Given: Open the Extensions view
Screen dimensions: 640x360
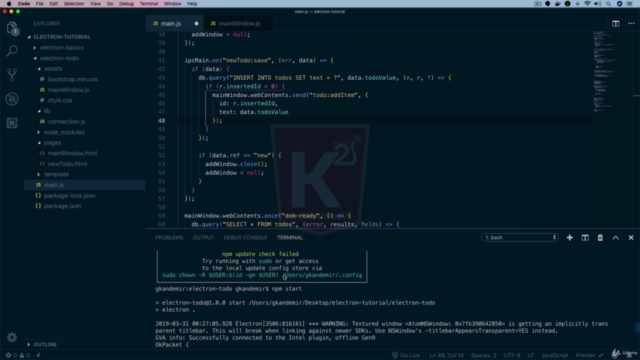Looking at the screenshot, I should point(12,123).
